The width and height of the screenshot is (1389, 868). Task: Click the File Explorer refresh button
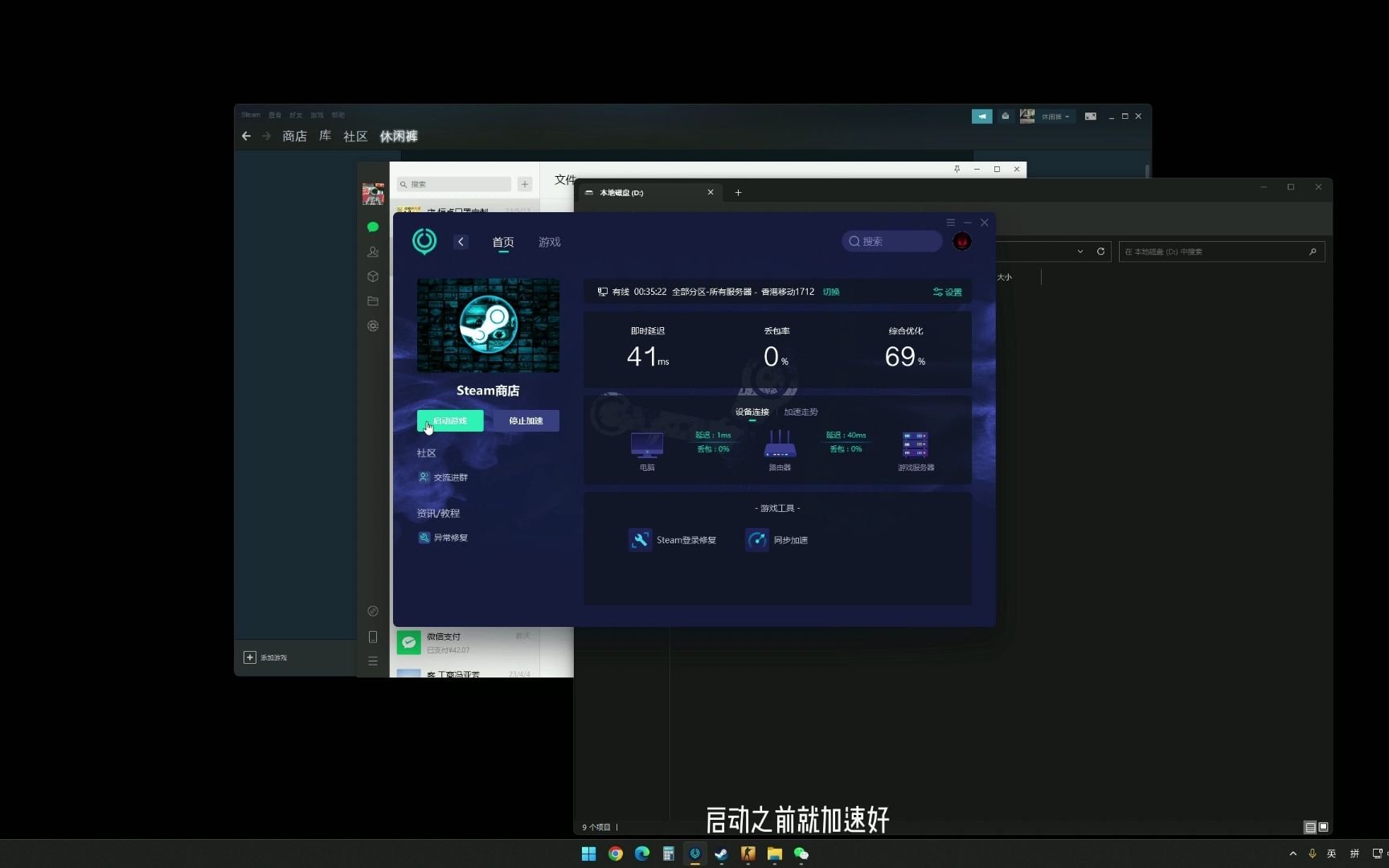click(x=1100, y=252)
